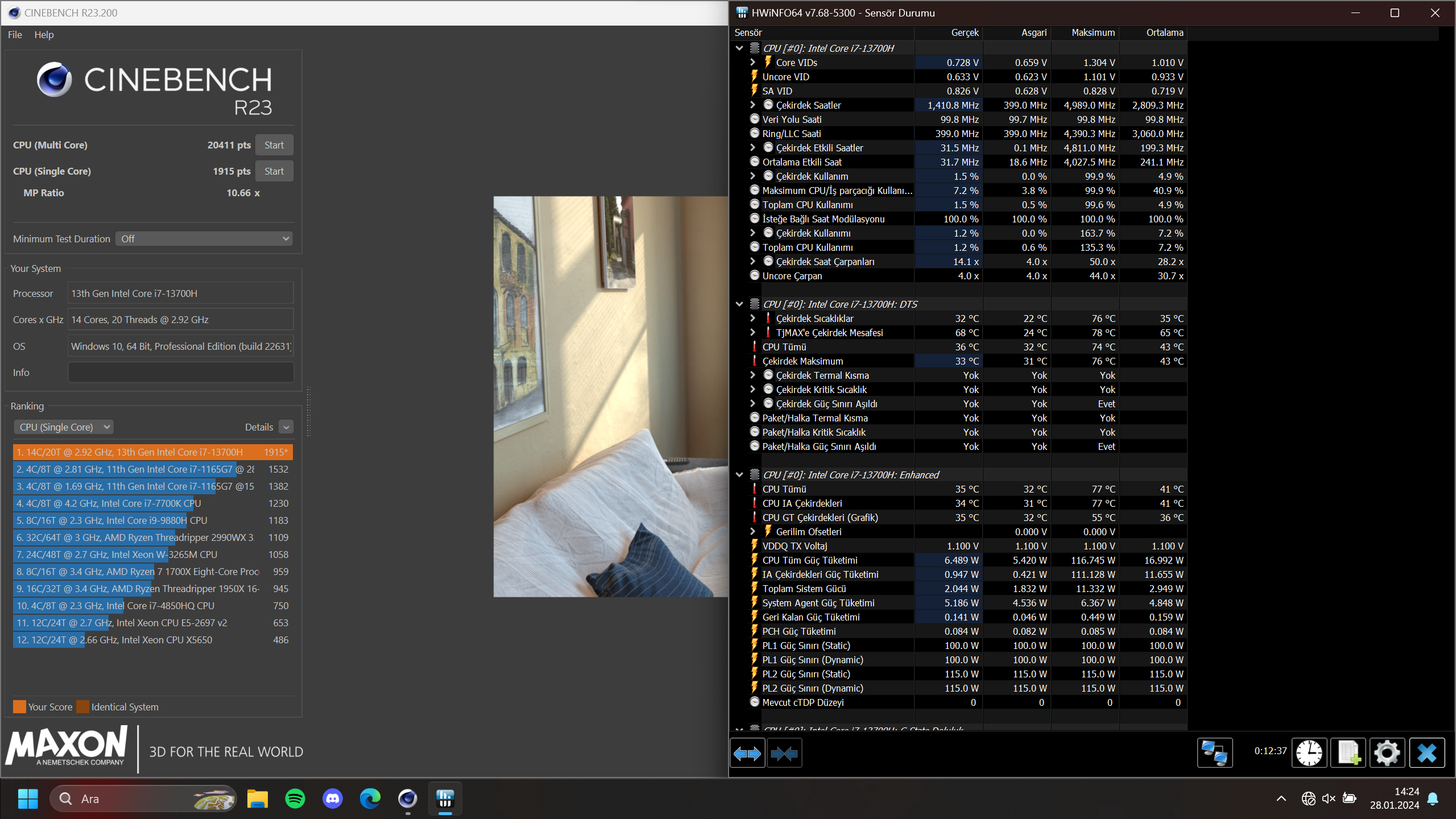The width and height of the screenshot is (1456, 819).
Task: Click the Çekirdek Sıcaklıklar thermometer icon
Action: (768, 318)
